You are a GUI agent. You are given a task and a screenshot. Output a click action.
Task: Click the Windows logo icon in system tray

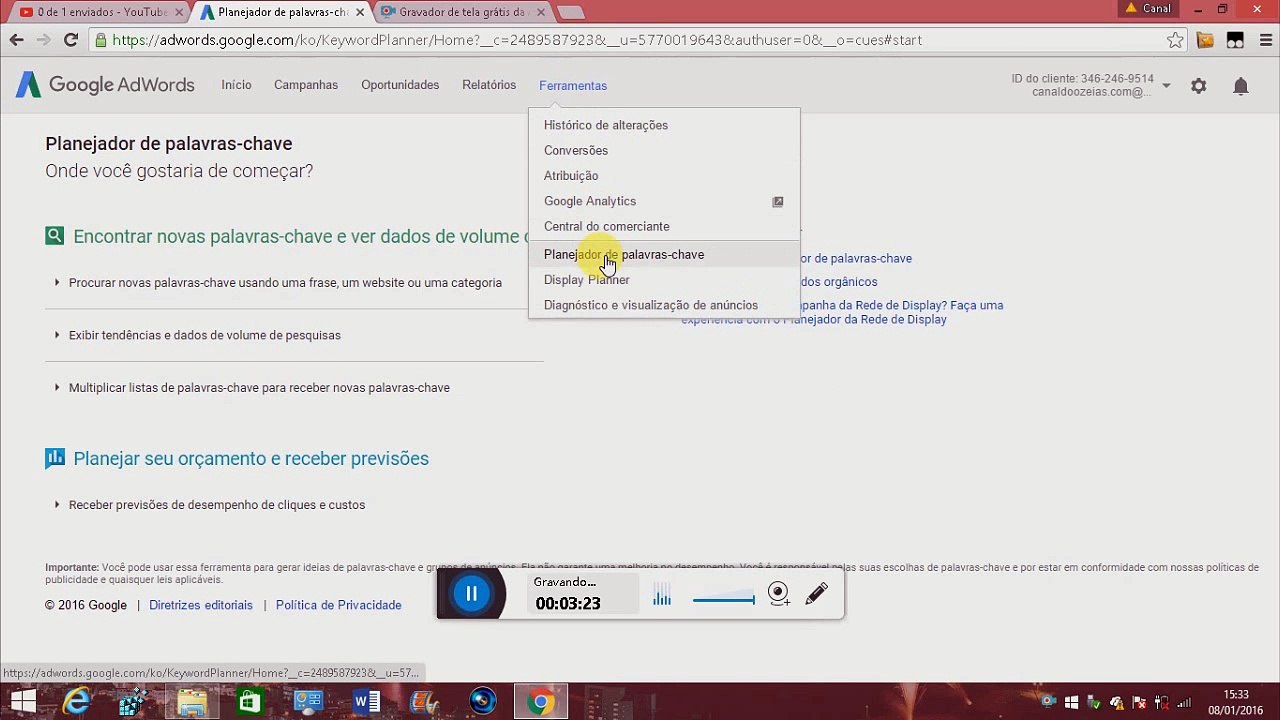pos(1071,702)
